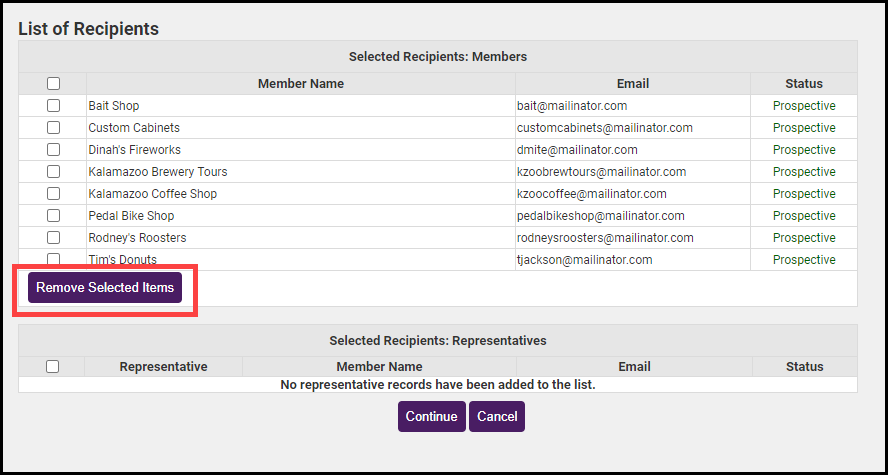The image size is (888, 475).
Task: Click the Remove Selected Items button
Action: [105, 288]
